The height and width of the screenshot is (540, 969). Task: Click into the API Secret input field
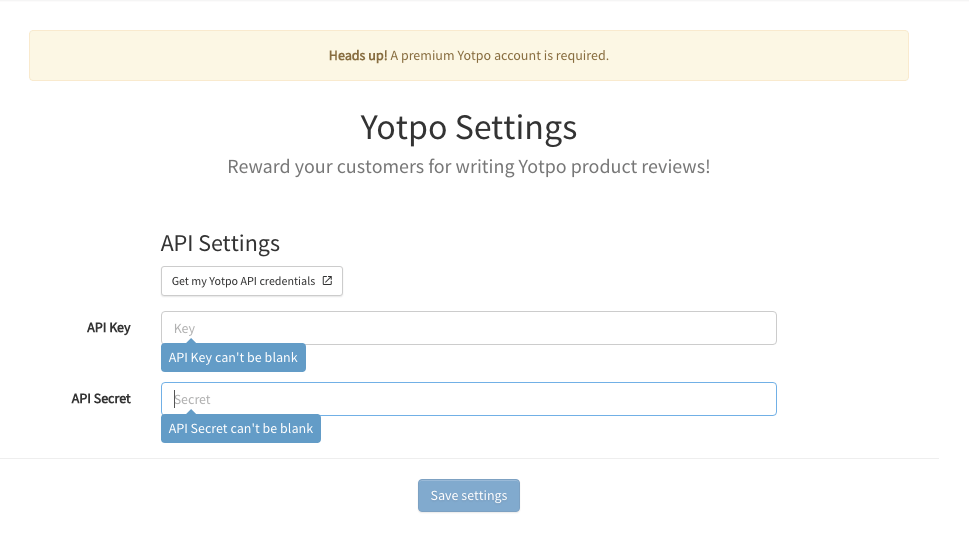(x=468, y=399)
